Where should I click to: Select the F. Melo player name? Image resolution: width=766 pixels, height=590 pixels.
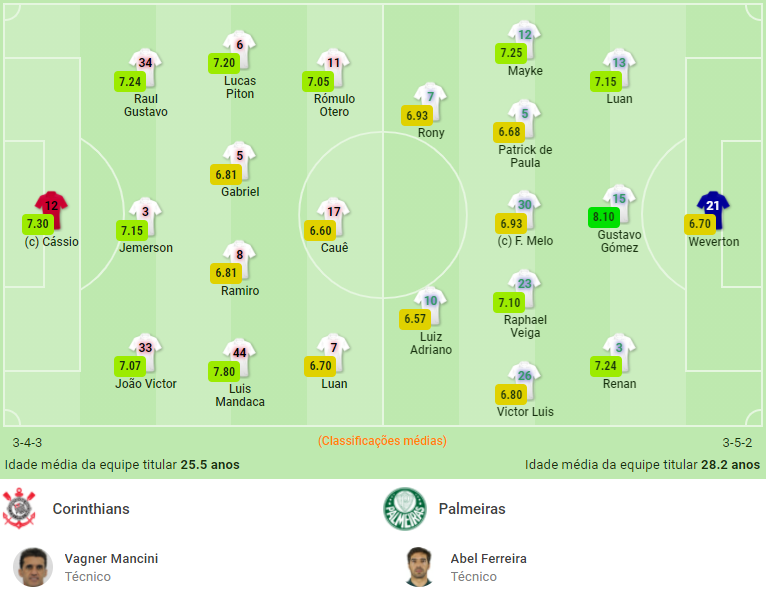[x=532, y=241]
